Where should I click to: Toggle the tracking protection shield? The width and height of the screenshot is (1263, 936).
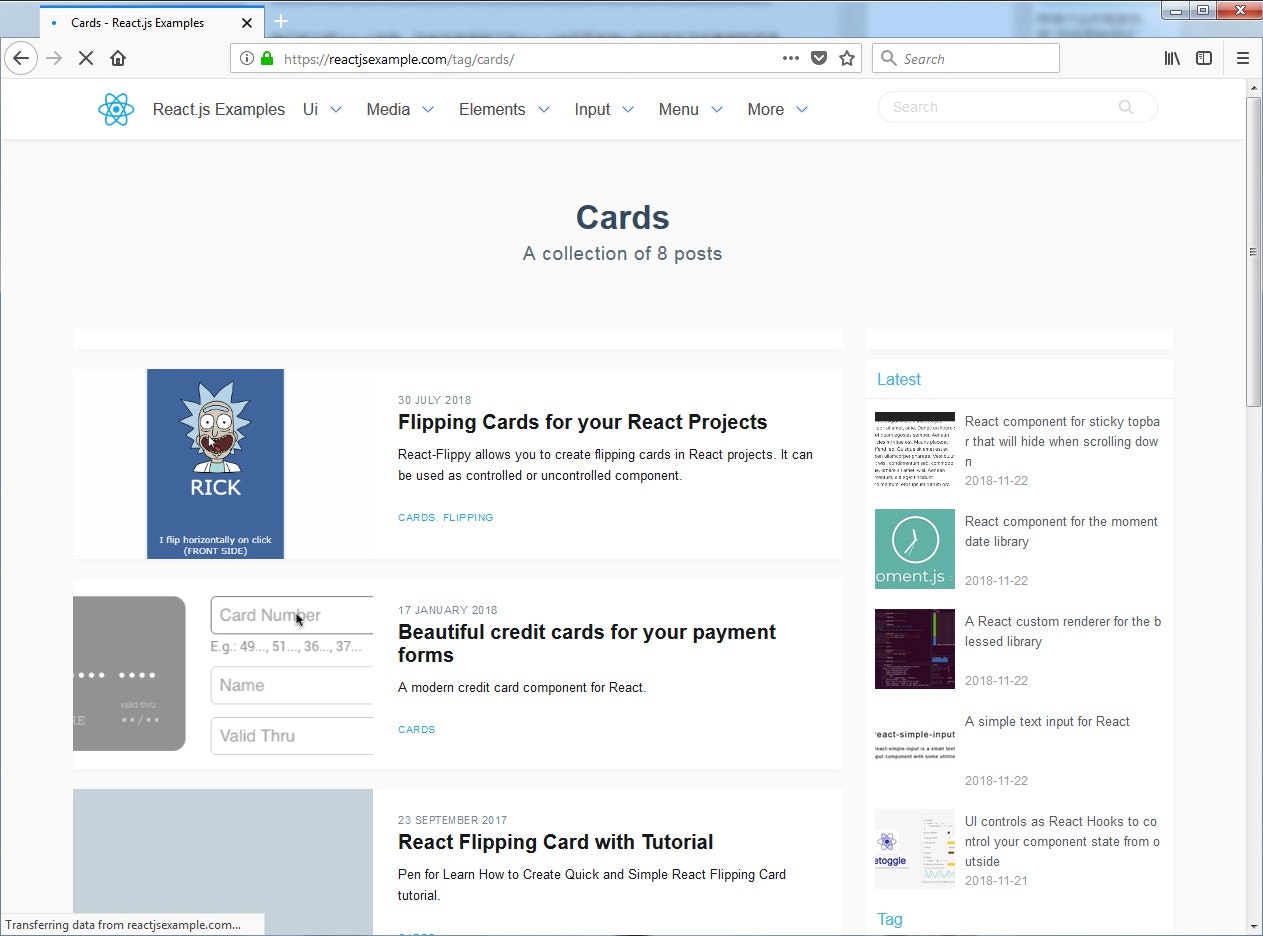(x=819, y=58)
